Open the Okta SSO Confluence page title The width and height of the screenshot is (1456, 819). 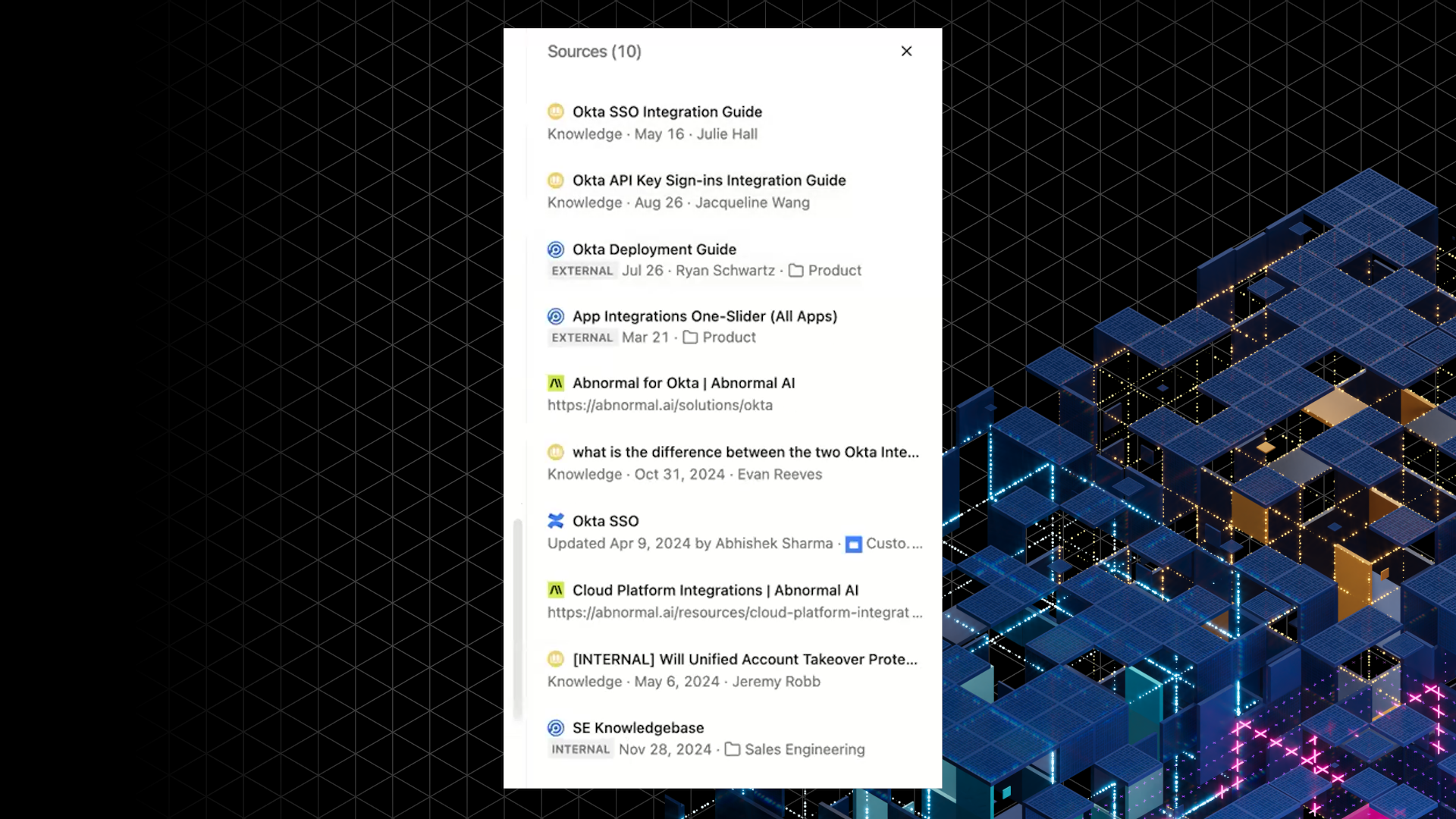[605, 521]
